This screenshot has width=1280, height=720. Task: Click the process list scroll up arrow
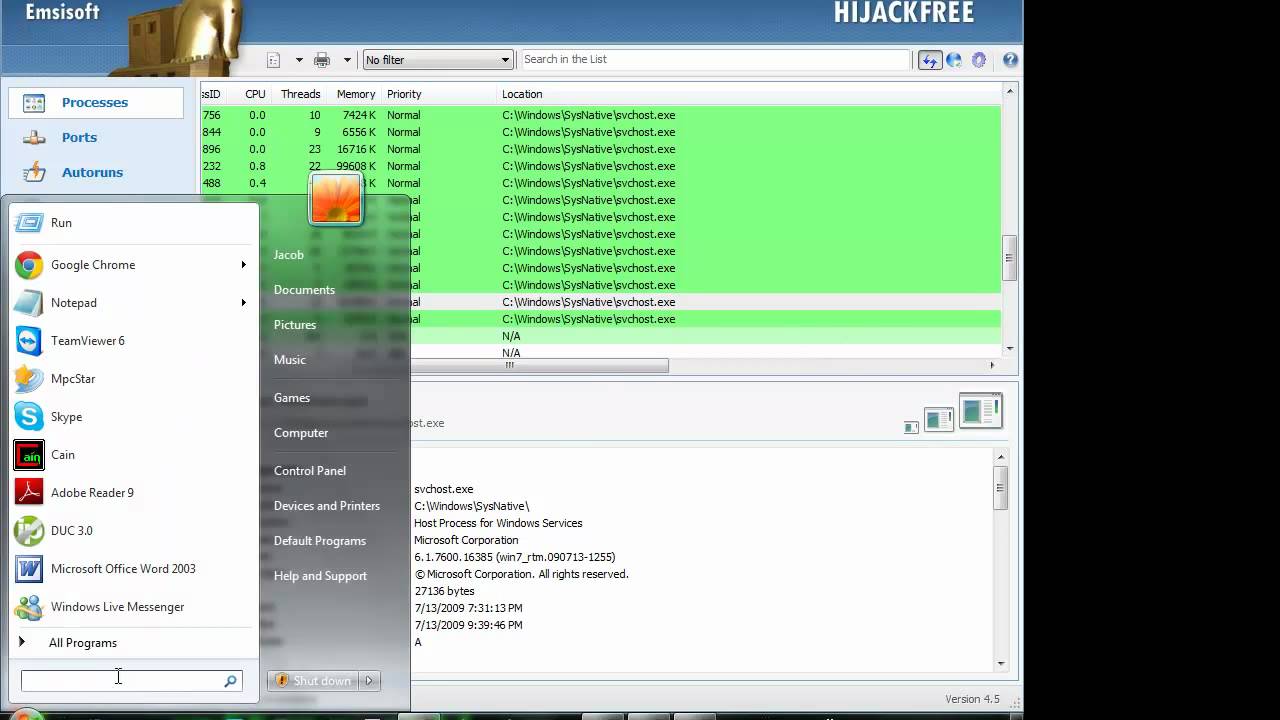[x=1010, y=92]
